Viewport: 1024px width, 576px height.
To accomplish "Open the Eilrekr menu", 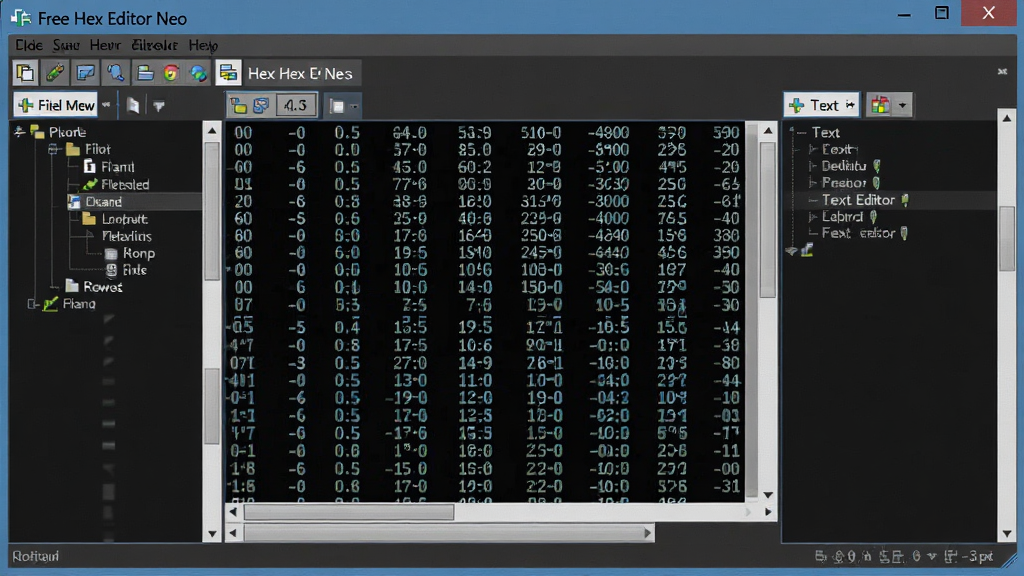I will 154,45.
